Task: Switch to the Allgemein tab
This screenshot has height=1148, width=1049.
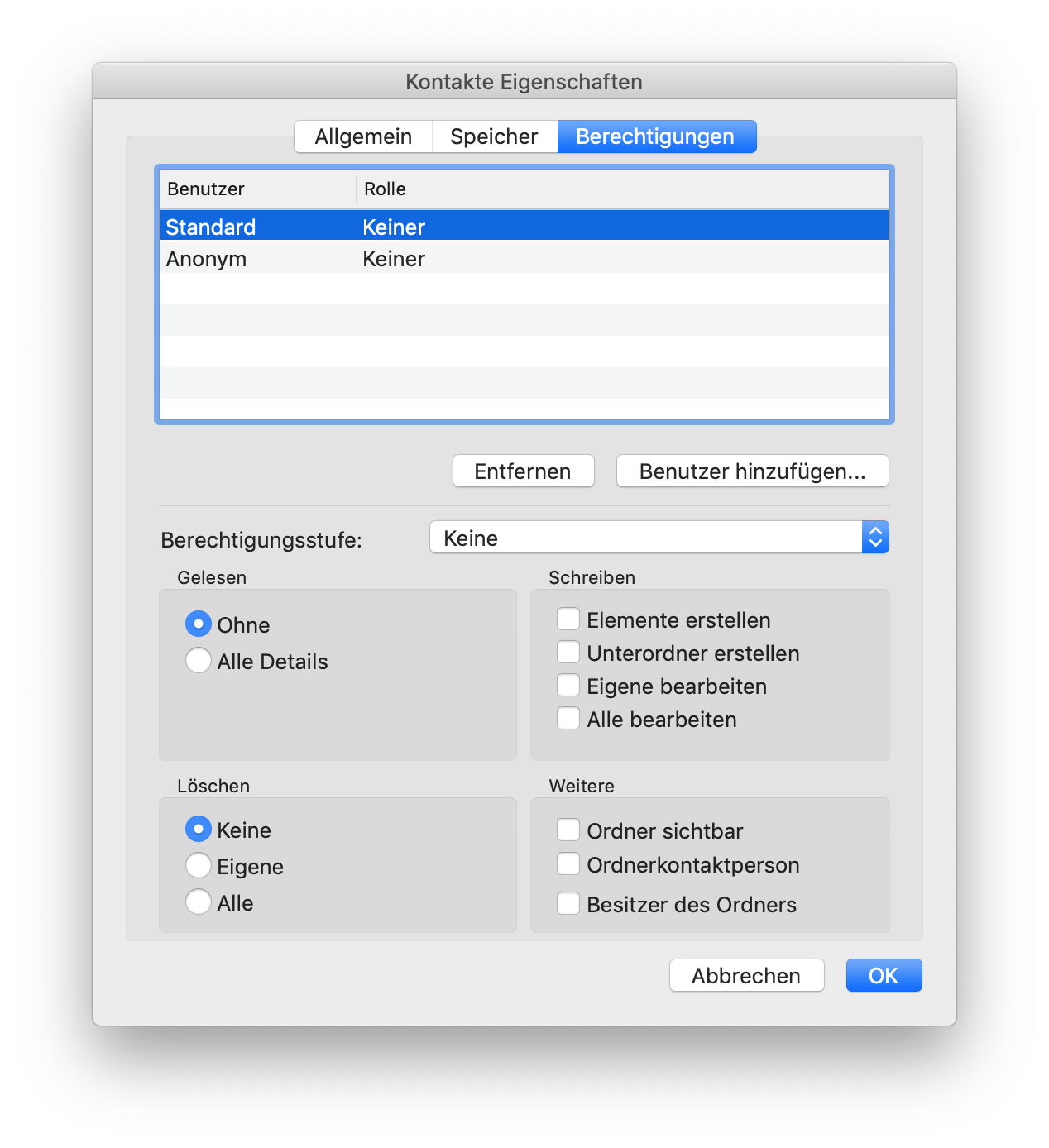Action: [362, 136]
